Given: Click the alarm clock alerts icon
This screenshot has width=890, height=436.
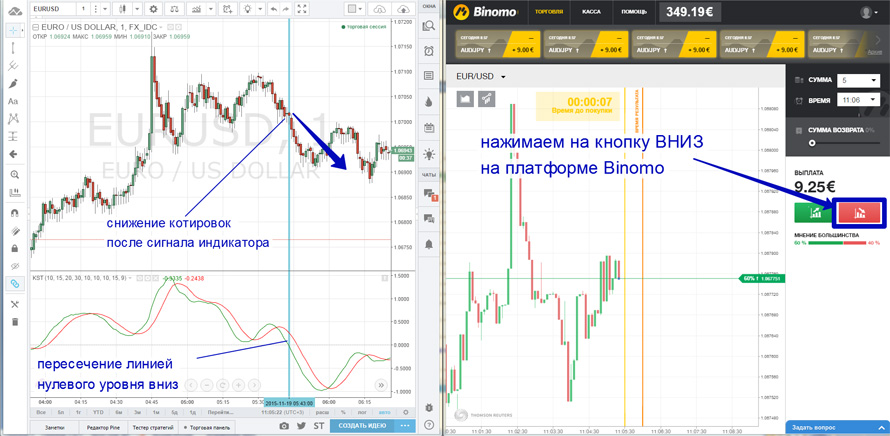Looking at the screenshot, I should point(429,51).
